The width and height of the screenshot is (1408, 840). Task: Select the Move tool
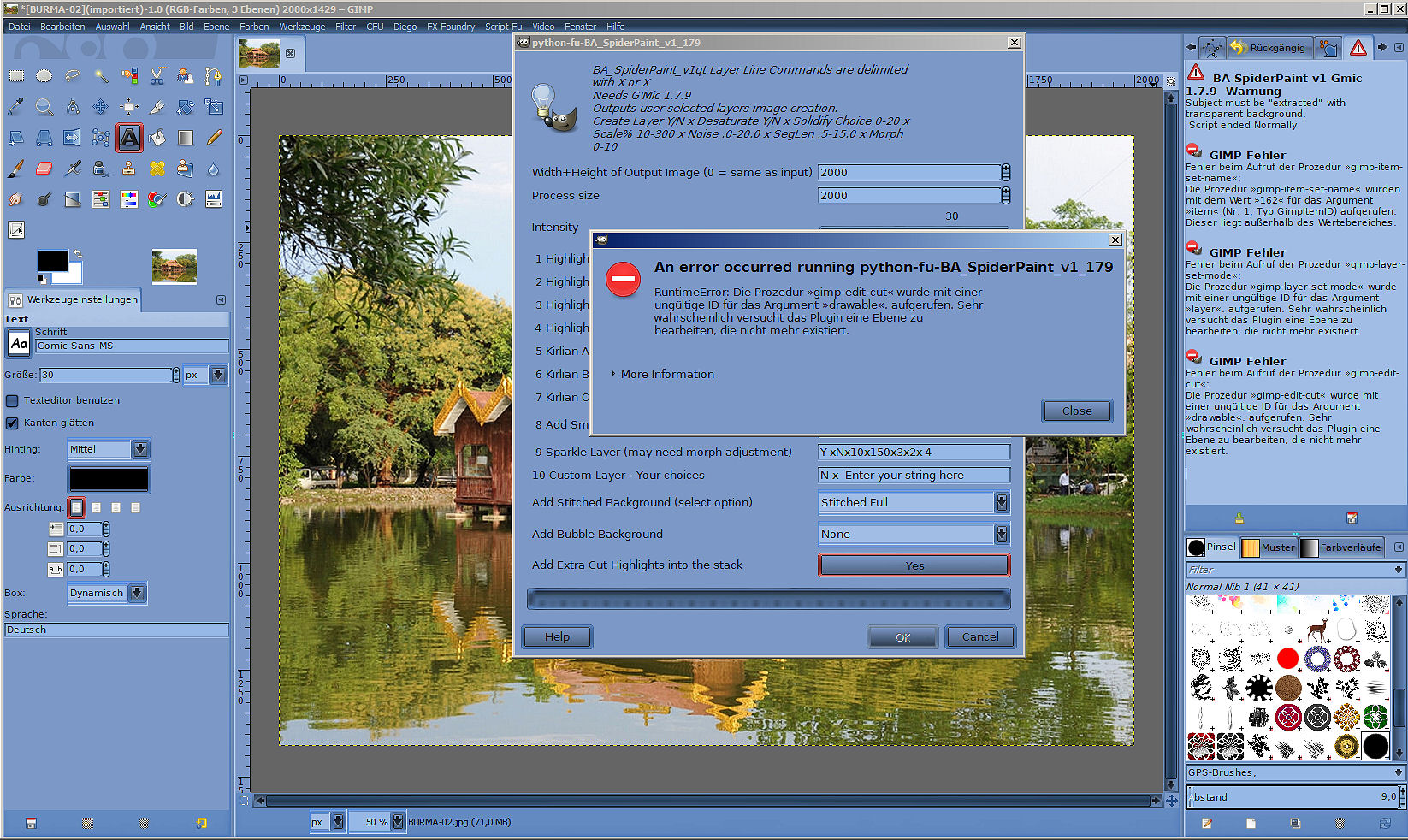pyautogui.click(x=101, y=107)
